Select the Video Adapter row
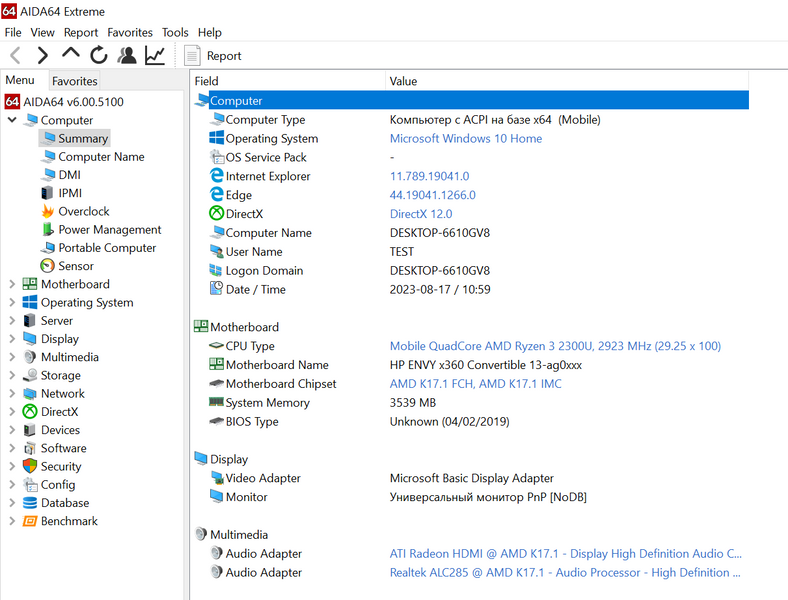 pyautogui.click(x=471, y=478)
